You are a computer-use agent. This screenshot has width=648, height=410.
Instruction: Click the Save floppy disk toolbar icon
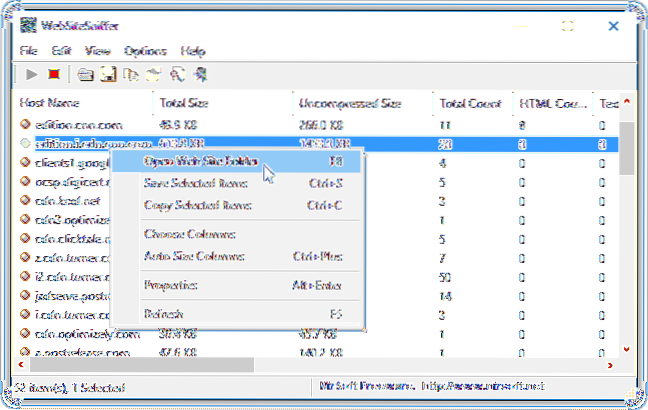[x=106, y=73]
